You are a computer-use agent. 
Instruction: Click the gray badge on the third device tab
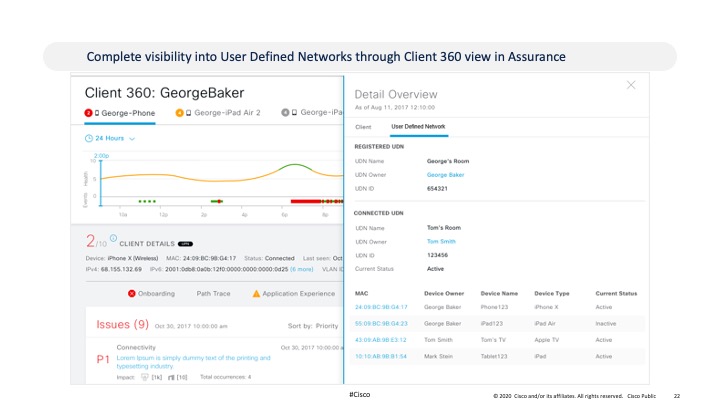pyautogui.click(x=285, y=113)
